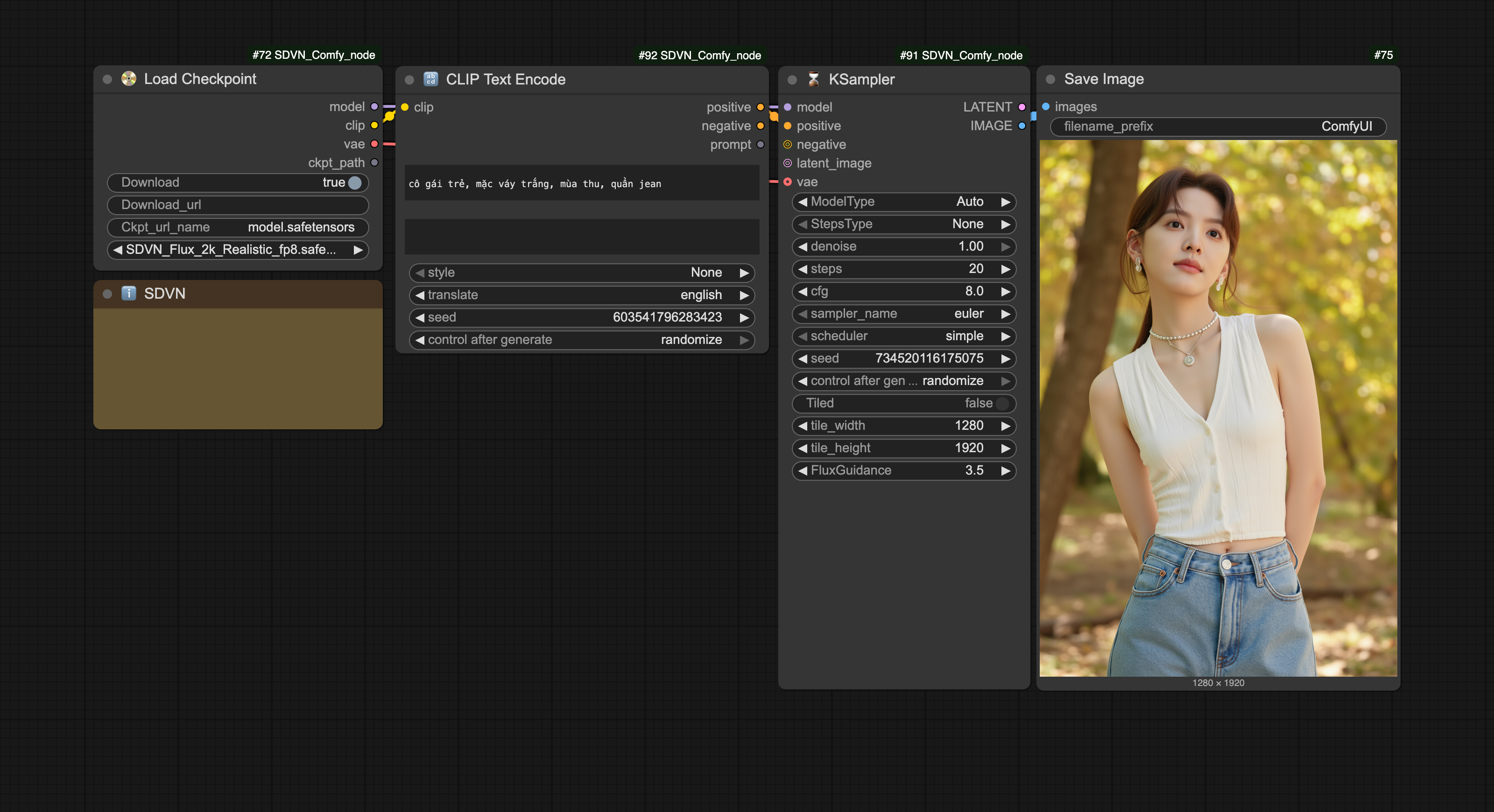
Task: Increase tile_width with the right arrow
Action: click(1006, 426)
